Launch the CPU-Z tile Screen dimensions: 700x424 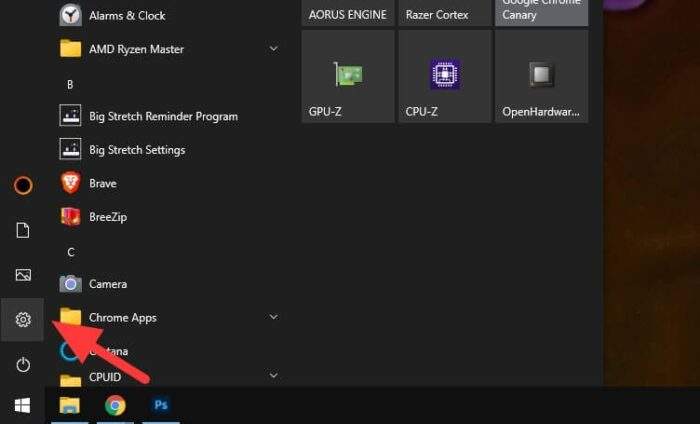(x=445, y=76)
